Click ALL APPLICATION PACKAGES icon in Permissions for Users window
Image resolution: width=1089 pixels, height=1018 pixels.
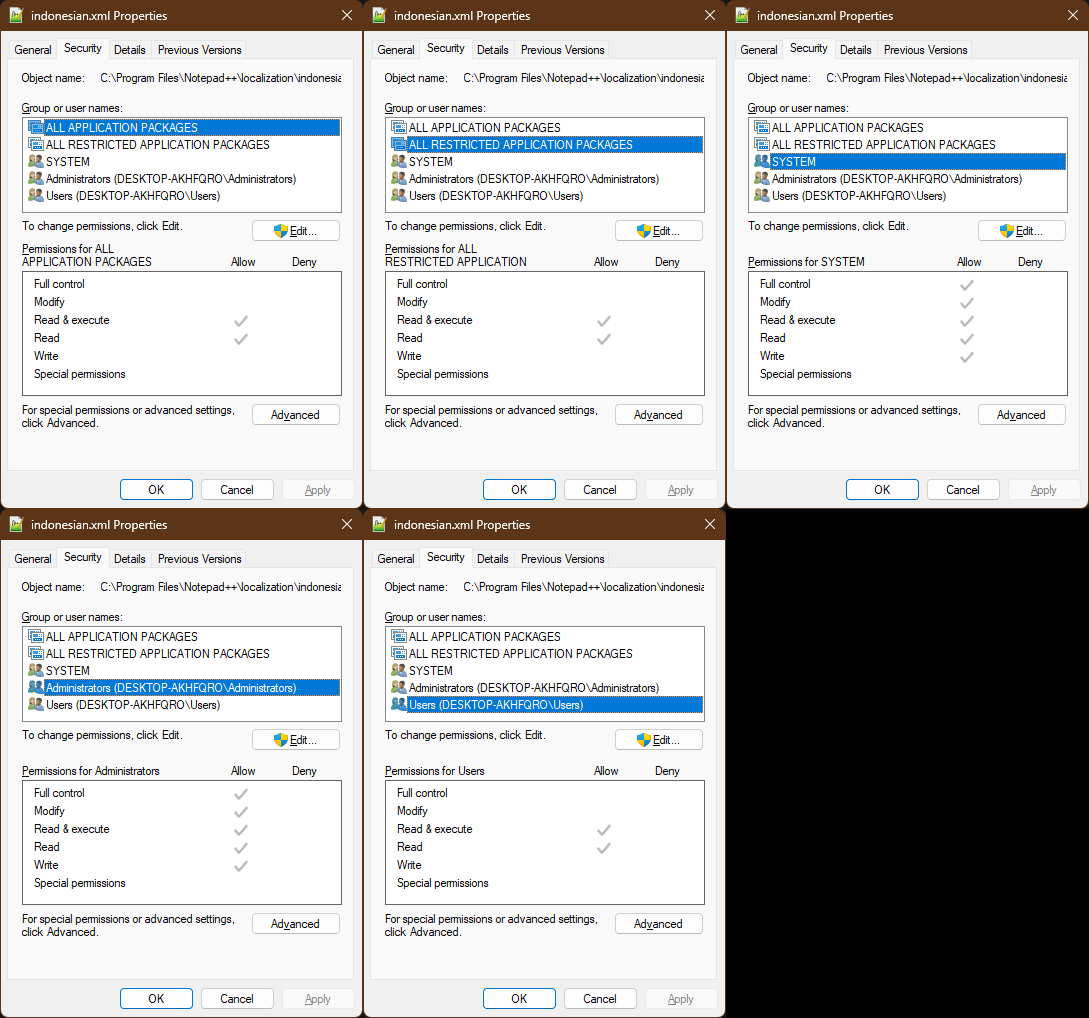(399, 636)
